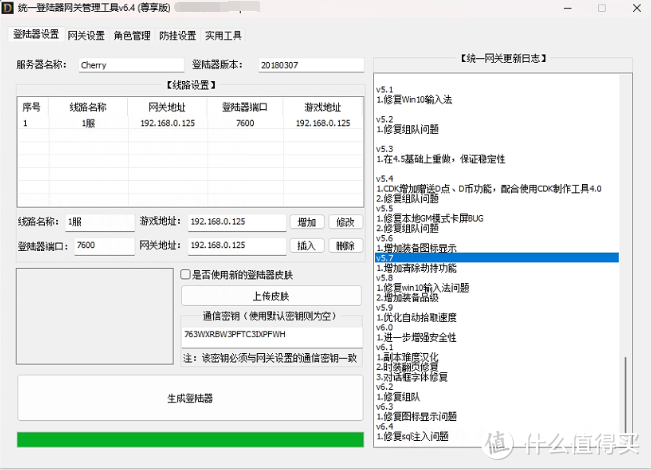Minimize the gateway tool window
The height and width of the screenshot is (470, 651).
(568, 8)
